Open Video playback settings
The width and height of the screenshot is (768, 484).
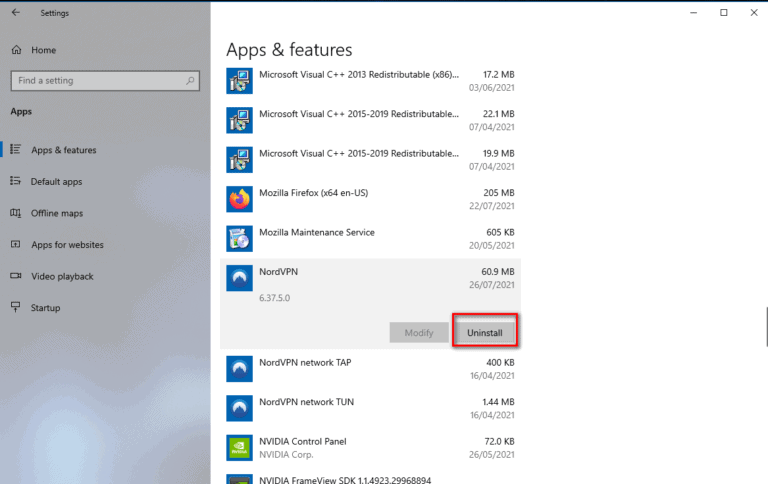62,276
